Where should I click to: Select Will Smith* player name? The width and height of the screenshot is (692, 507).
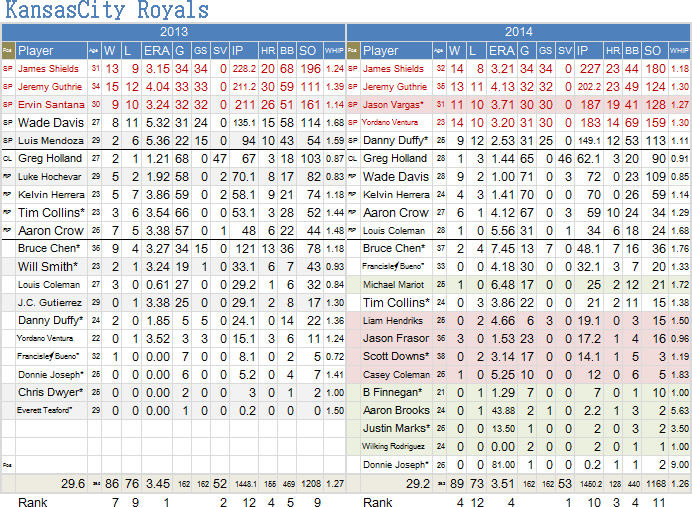[48, 267]
